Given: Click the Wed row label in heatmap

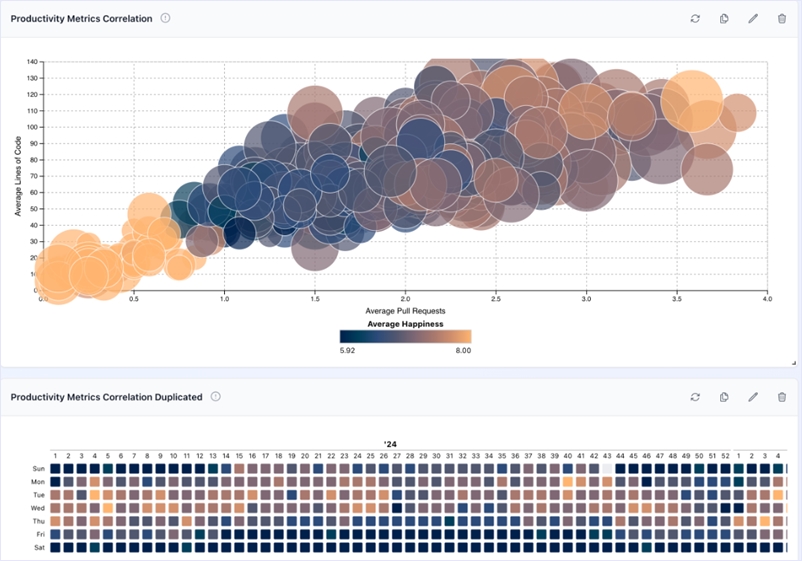Looking at the screenshot, I should 38,507.
